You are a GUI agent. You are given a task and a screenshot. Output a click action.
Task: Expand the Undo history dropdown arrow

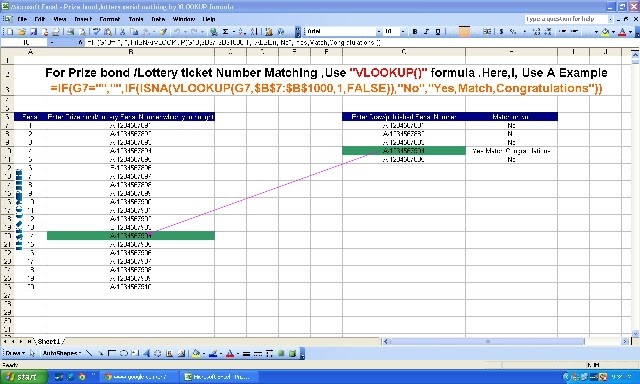(185, 31)
